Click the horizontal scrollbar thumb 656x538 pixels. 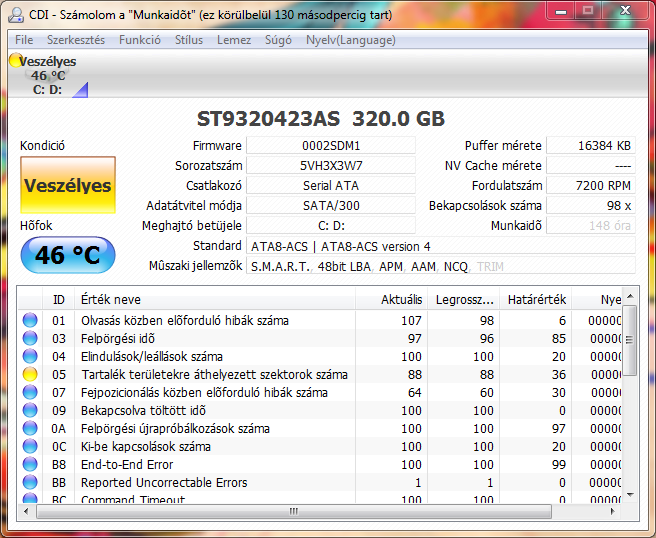coord(294,511)
